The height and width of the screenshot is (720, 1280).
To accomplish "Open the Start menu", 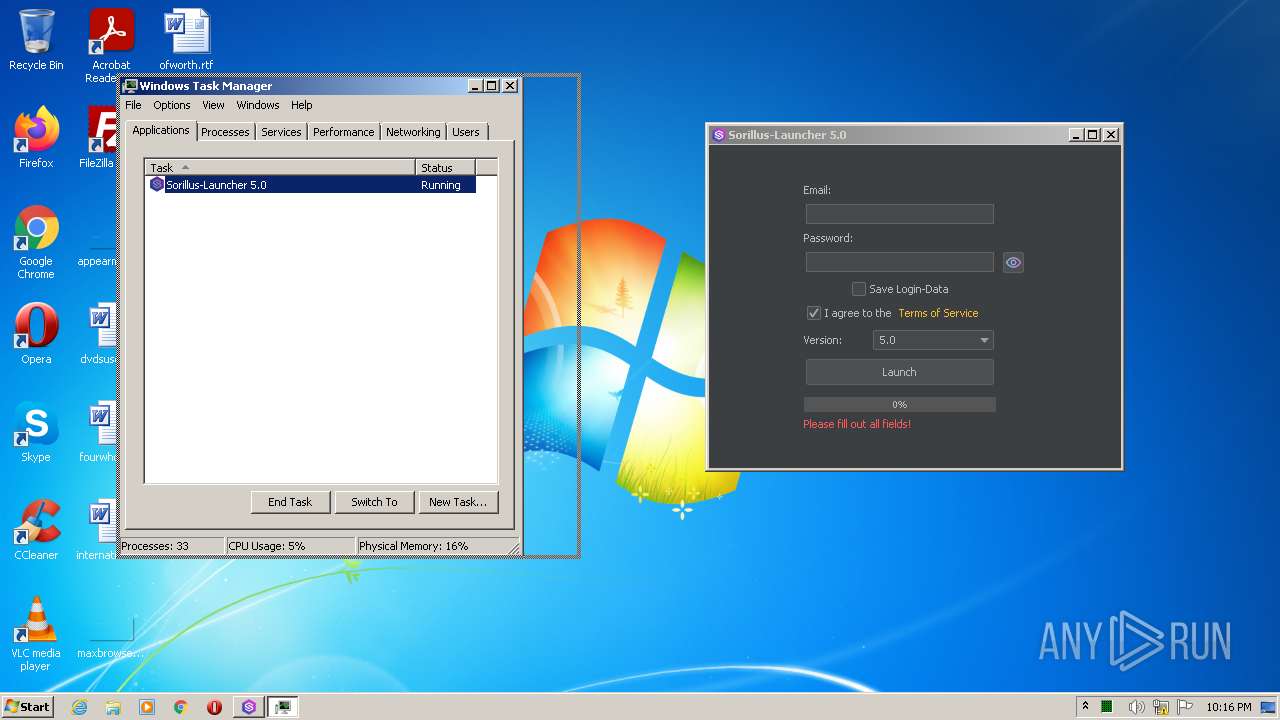I will [28, 706].
